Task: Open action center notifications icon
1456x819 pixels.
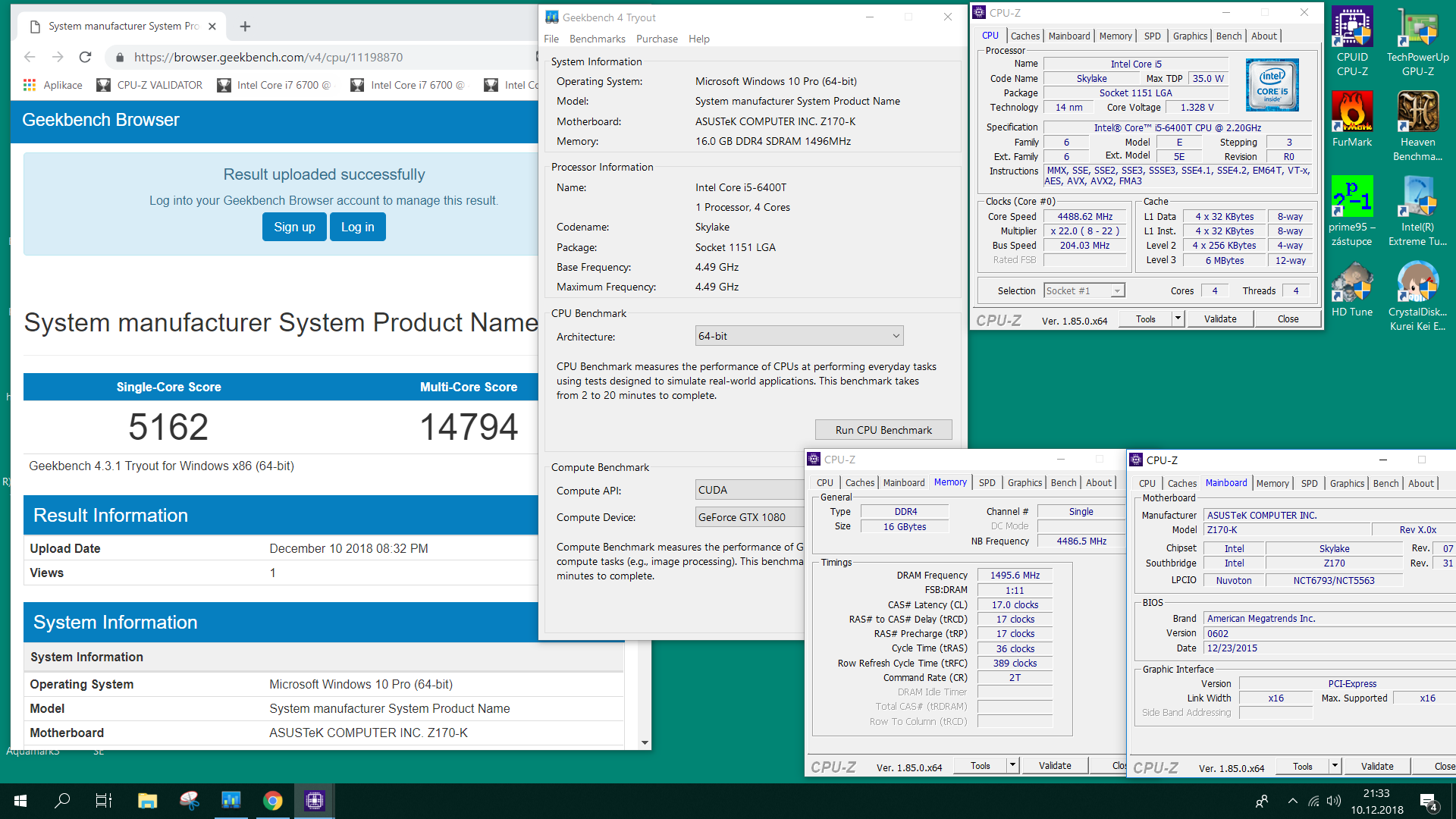Action: 1429,801
